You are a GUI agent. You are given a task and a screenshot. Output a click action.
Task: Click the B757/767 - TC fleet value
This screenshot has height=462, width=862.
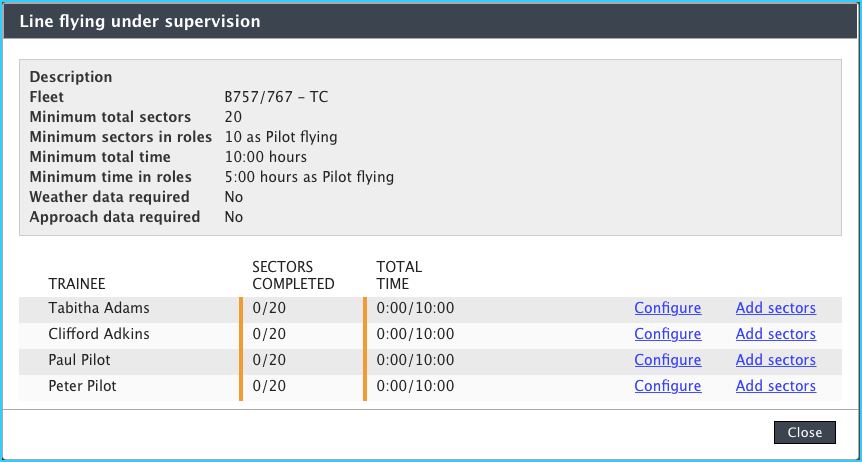pyautogui.click(x=276, y=98)
